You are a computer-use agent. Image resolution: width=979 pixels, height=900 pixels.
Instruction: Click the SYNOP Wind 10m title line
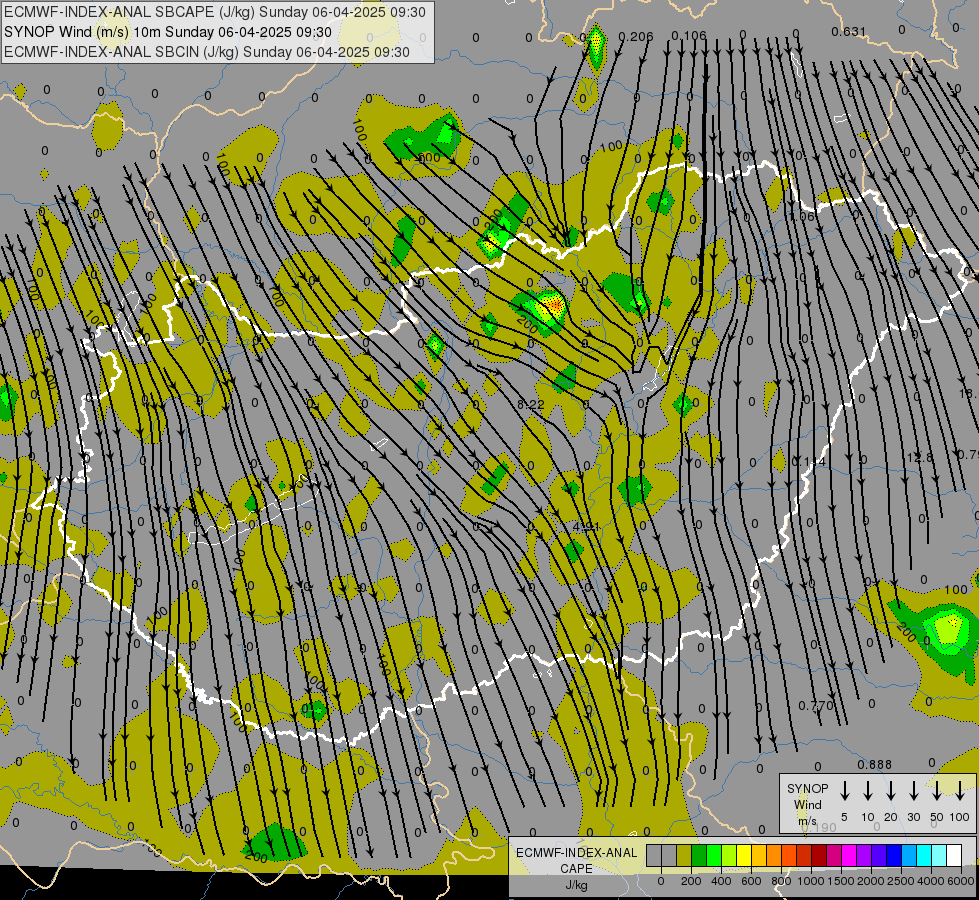pyautogui.click(x=168, y=32)
